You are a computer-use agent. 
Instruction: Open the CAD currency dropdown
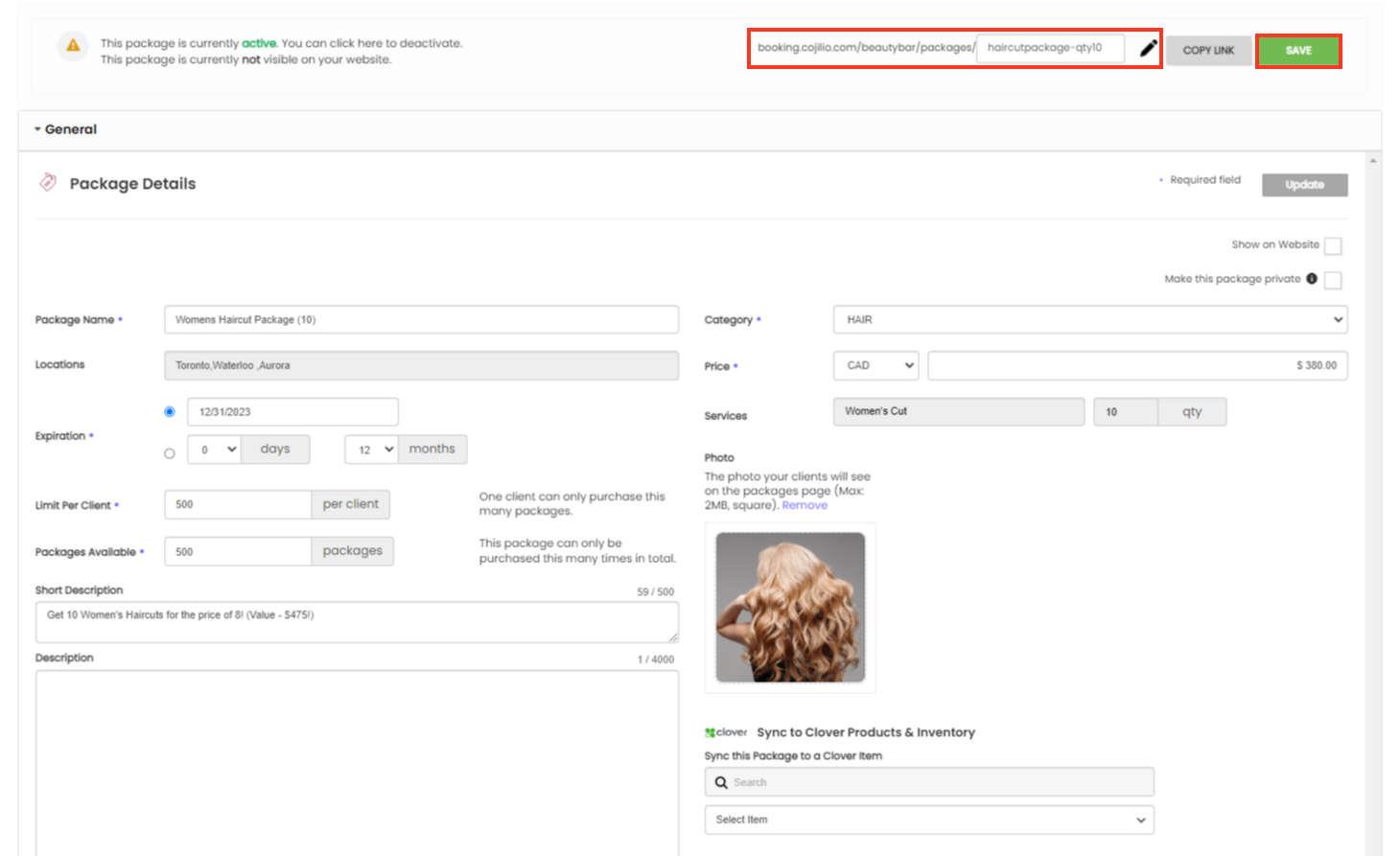tap(875, 365)
